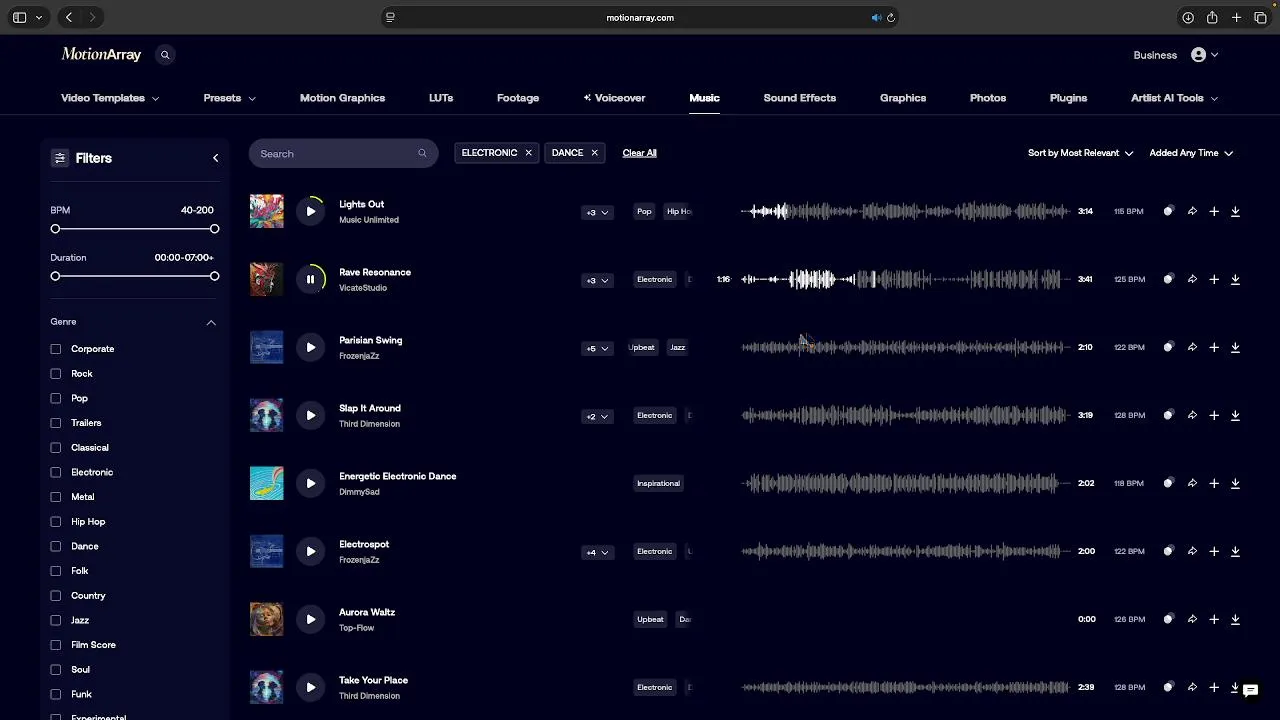Open the account profile menu
Image resolution: width=1280 pixels, height=720 pixels.
pyautogui.click(x=1204, y=55)
